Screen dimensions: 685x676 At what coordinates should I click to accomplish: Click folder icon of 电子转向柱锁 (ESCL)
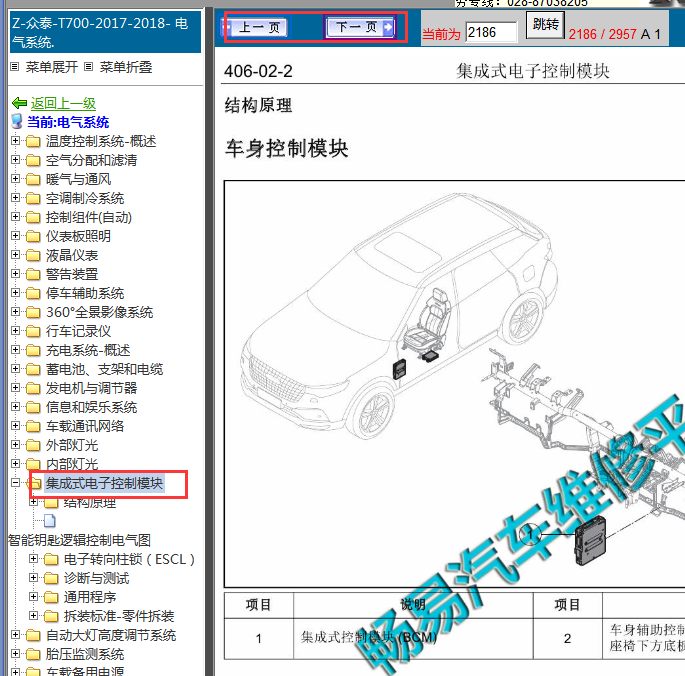51,559
